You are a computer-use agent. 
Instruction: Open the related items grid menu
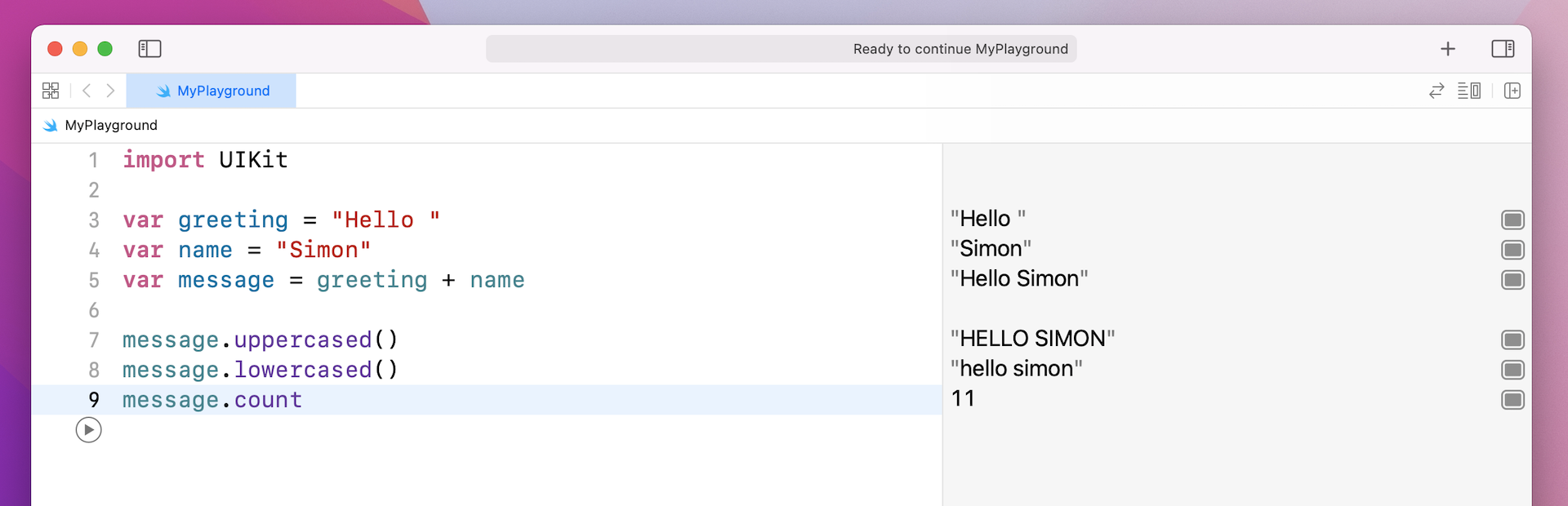(x=51, y=91)
